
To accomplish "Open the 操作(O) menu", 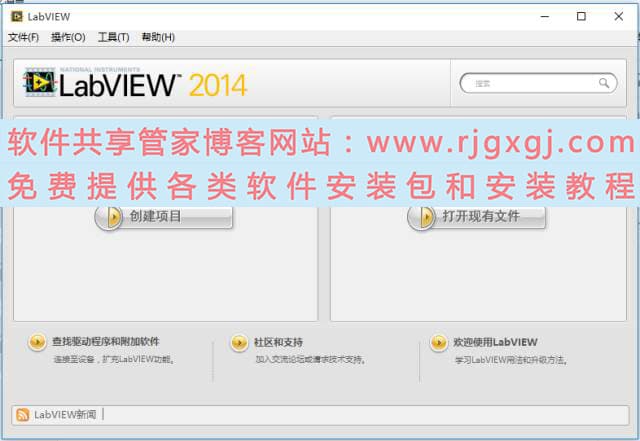I will click(68, 37).
